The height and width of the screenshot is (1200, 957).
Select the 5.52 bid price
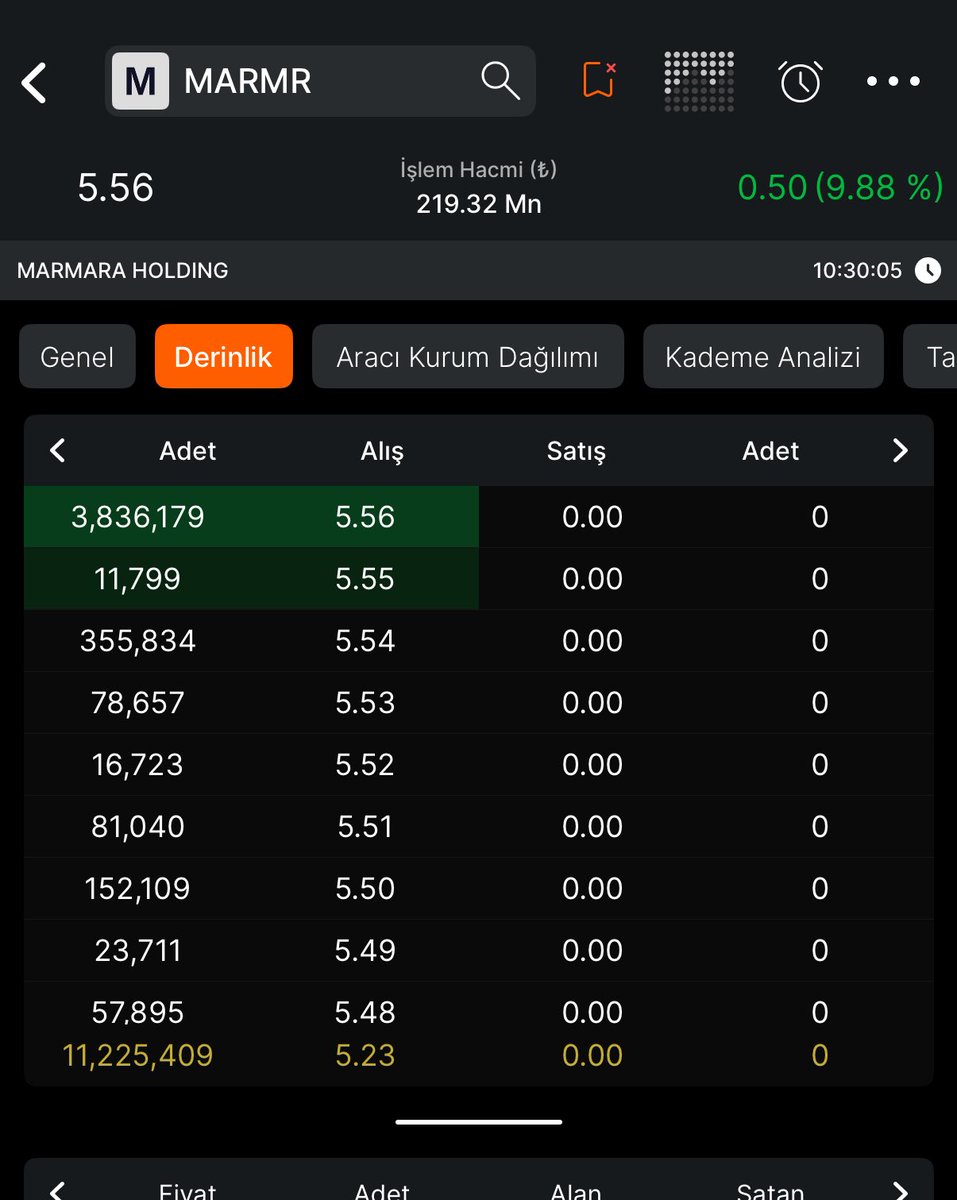pyautogui.click(x=365, y=765)
